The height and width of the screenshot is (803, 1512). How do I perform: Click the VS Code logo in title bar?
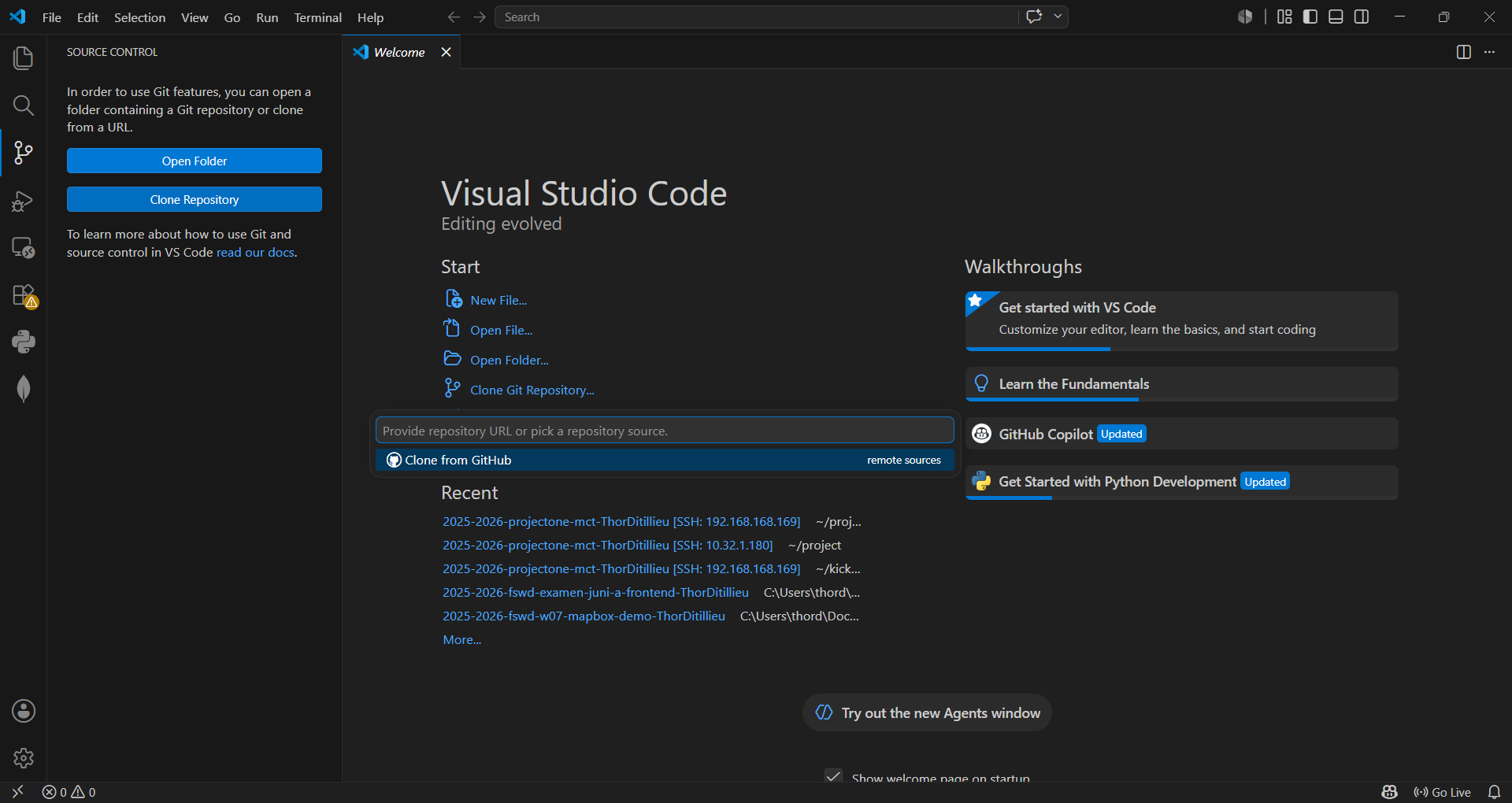[x=17, y=17]
